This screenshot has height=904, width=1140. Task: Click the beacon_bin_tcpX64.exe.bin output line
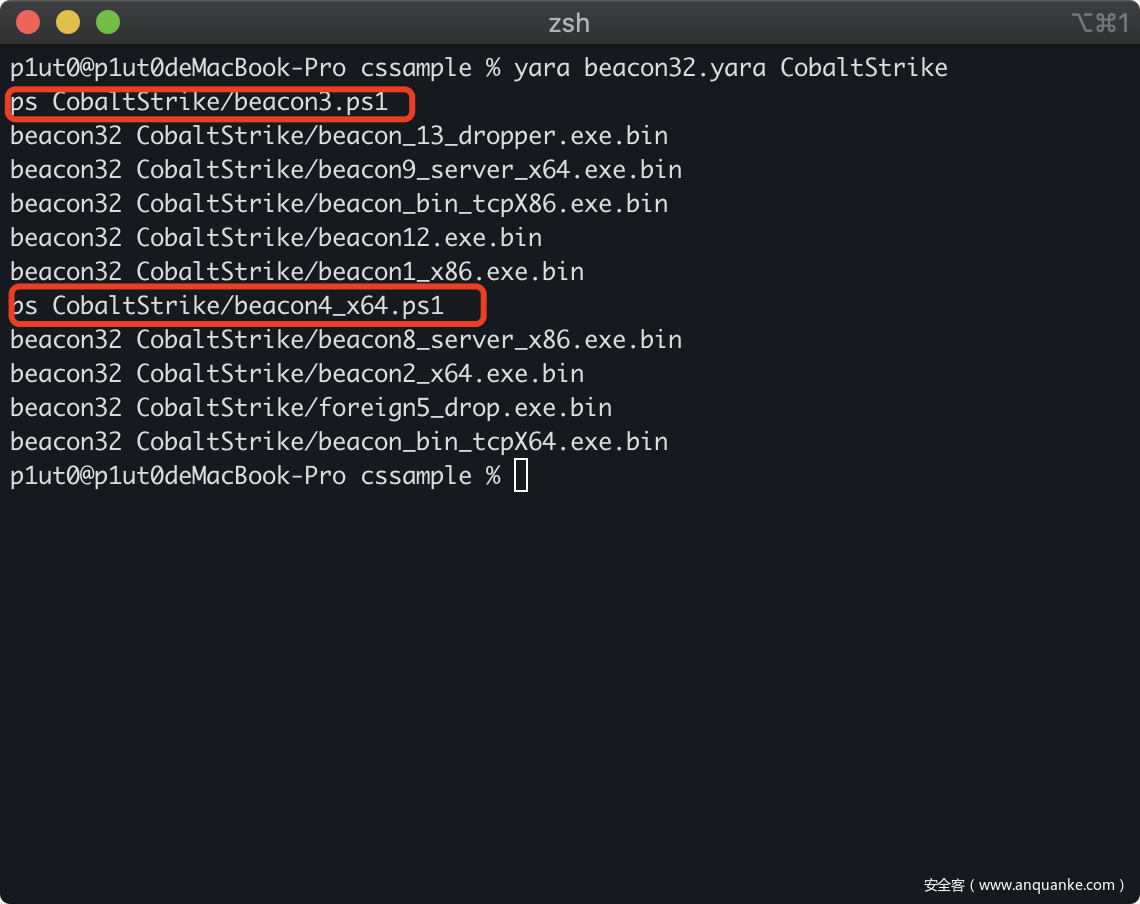pos(339,442)
